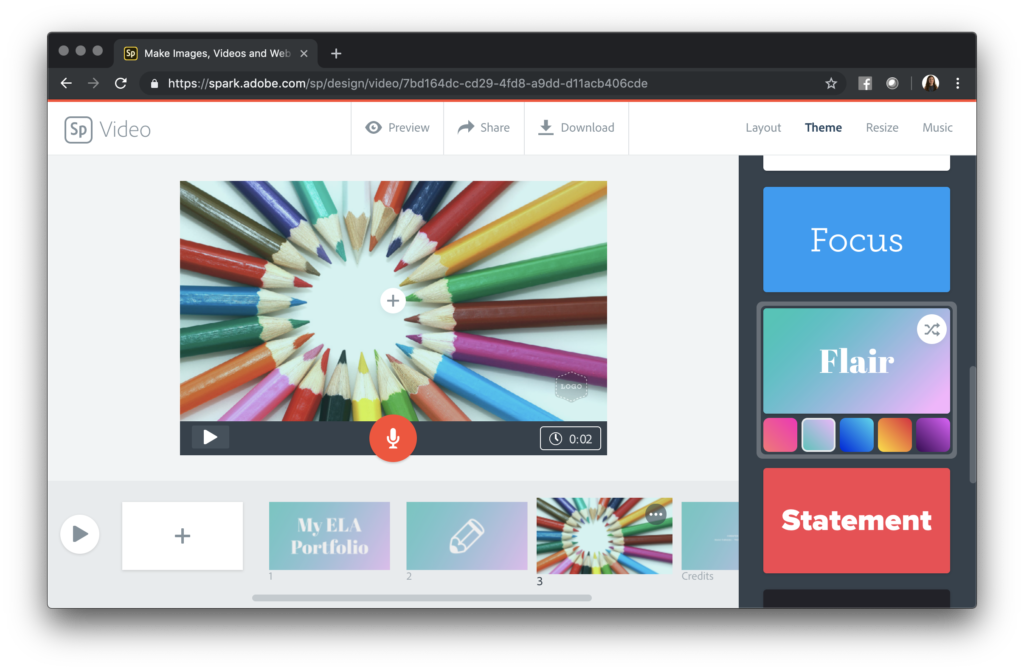Click the large play button to preview video
Image resolution: width=1024 pixels, height=671 pixels.
pyautogui.click(x=80, y=533)
